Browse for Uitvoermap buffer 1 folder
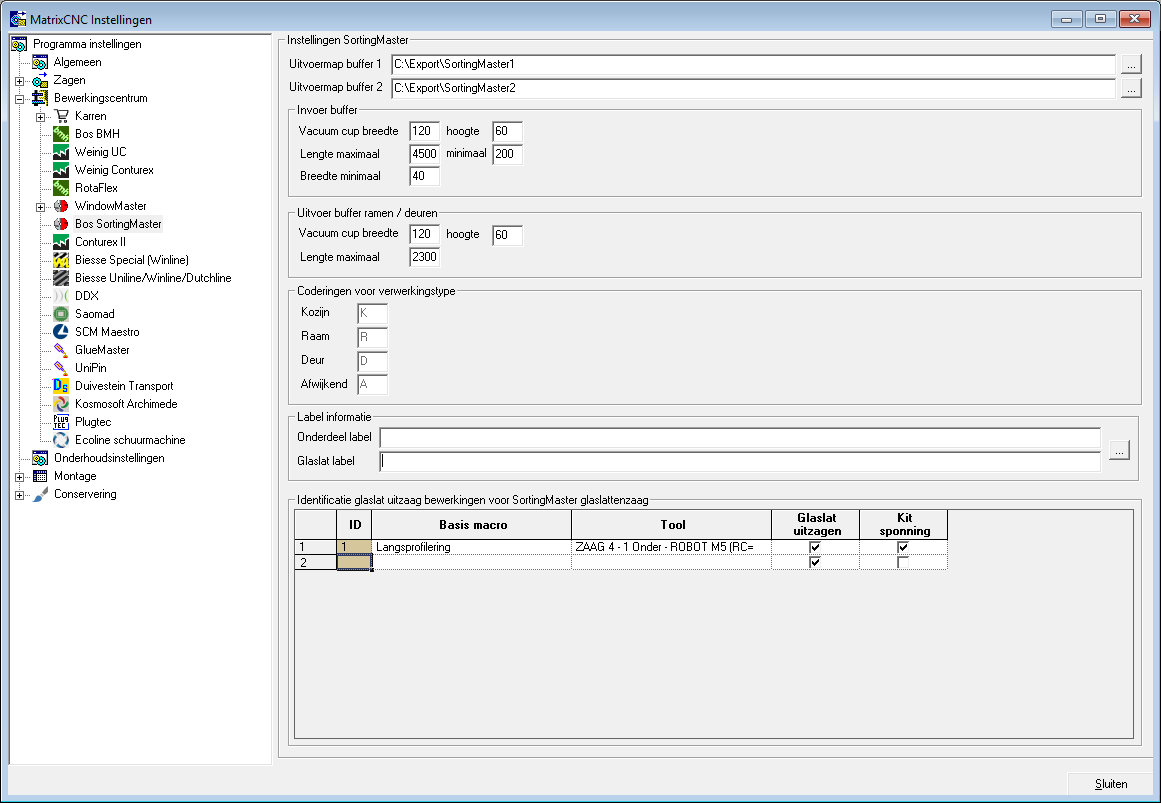Screen dimensions: 1161x803 [1131, 65]
